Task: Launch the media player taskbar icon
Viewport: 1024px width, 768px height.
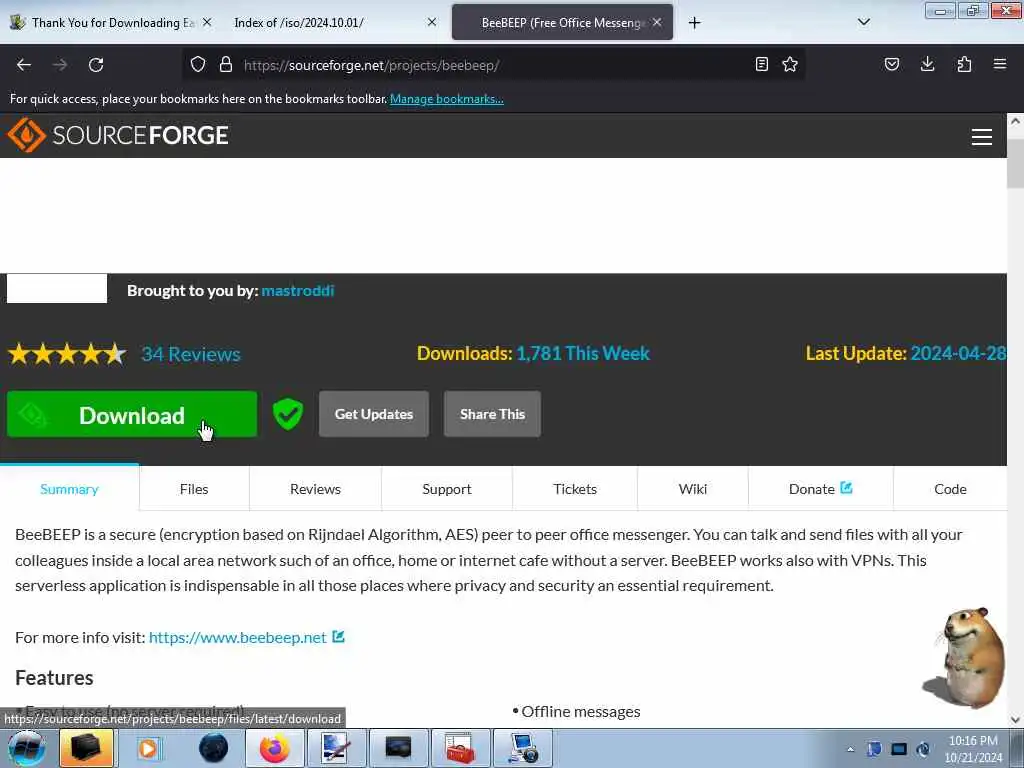Action: click(148, 748)
